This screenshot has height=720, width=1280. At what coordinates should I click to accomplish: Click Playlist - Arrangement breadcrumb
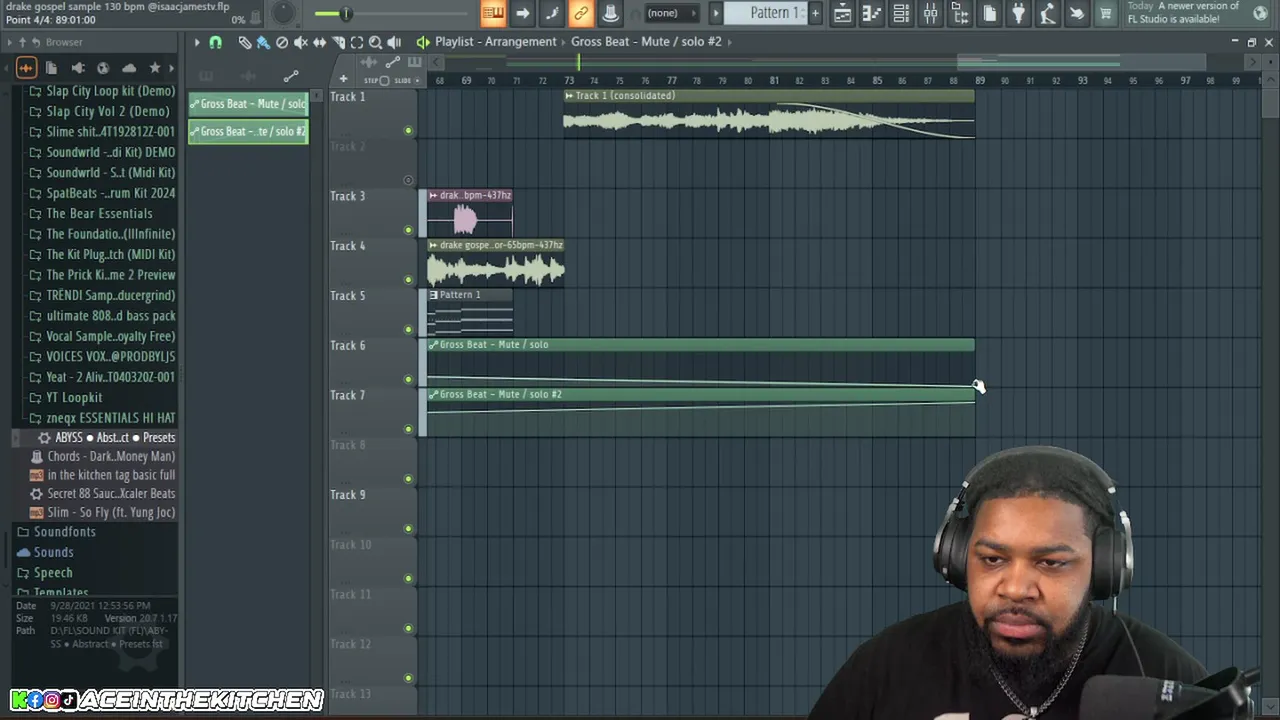pos(495,42)
